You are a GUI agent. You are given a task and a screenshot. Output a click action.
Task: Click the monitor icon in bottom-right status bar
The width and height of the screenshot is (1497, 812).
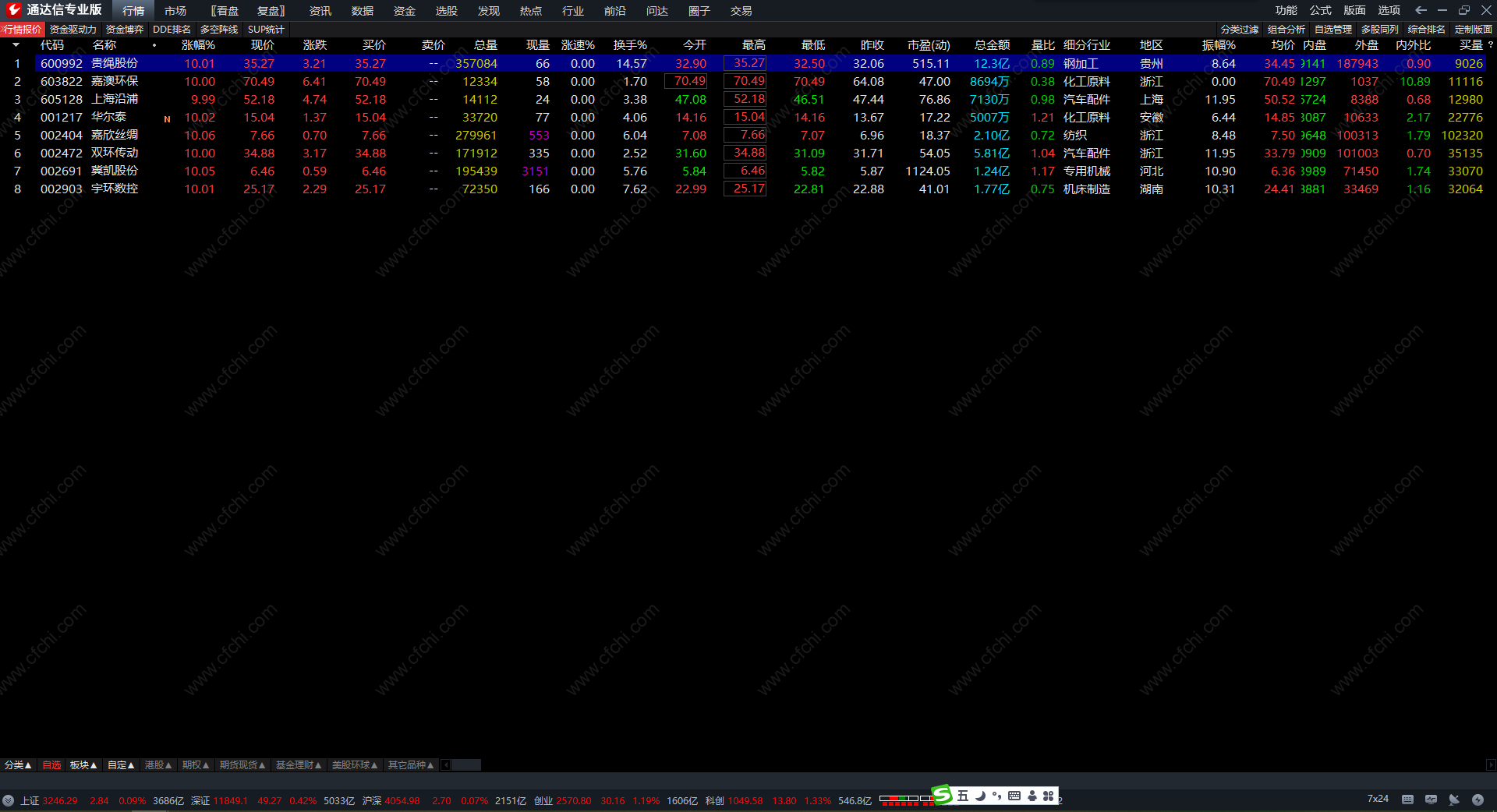pos(1431,800)
